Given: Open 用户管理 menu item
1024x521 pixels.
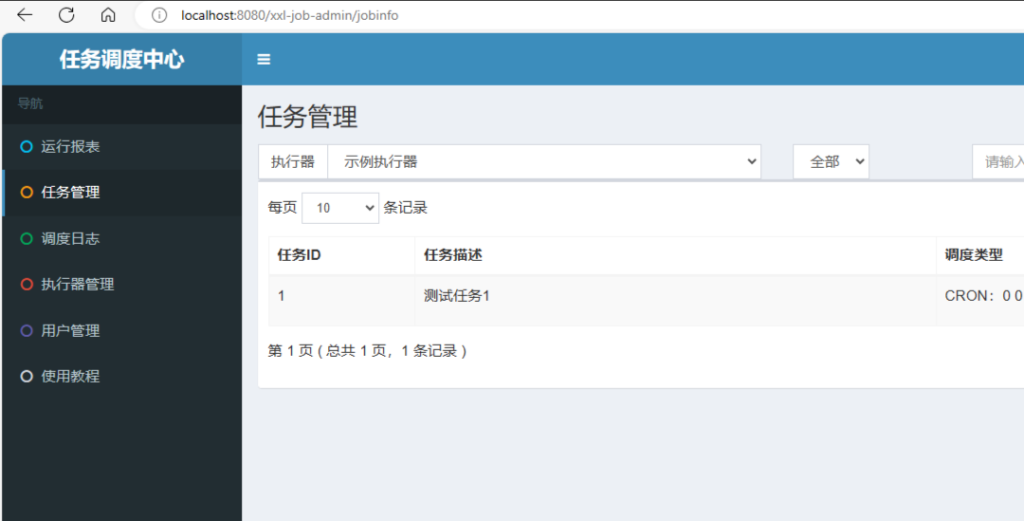Looking at the screenshot, I should (x=122, y=331).
